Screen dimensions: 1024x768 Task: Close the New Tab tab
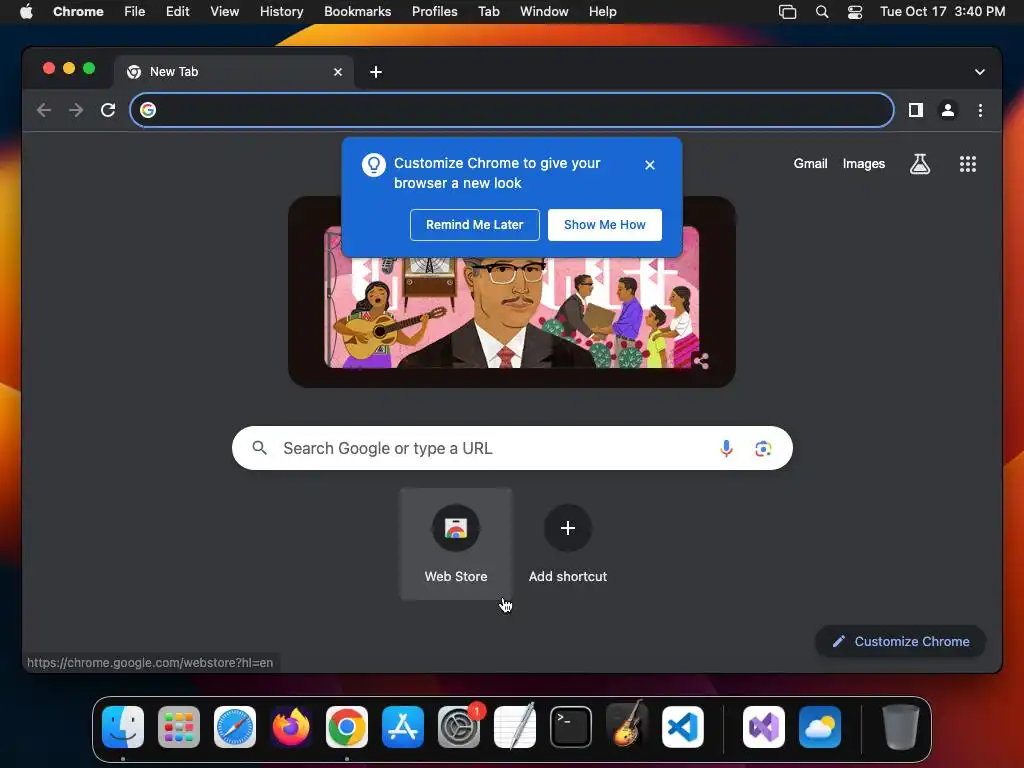point(338,72)
